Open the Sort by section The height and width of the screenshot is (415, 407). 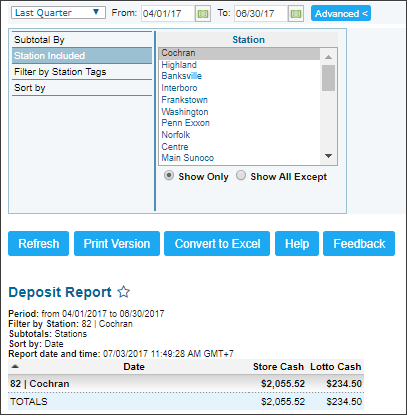[x=82, y=88]
